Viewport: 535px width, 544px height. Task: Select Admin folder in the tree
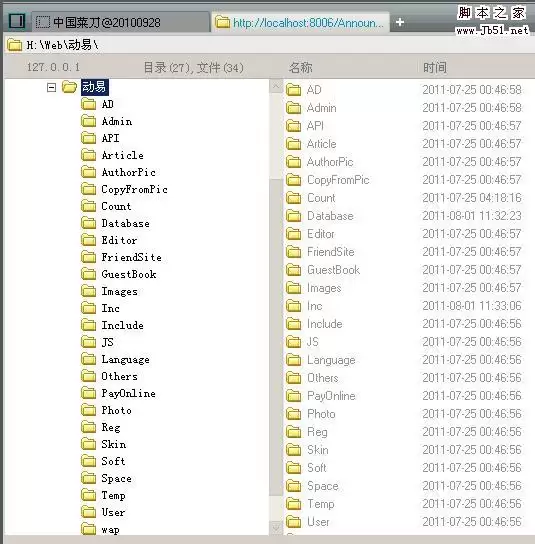117,121
